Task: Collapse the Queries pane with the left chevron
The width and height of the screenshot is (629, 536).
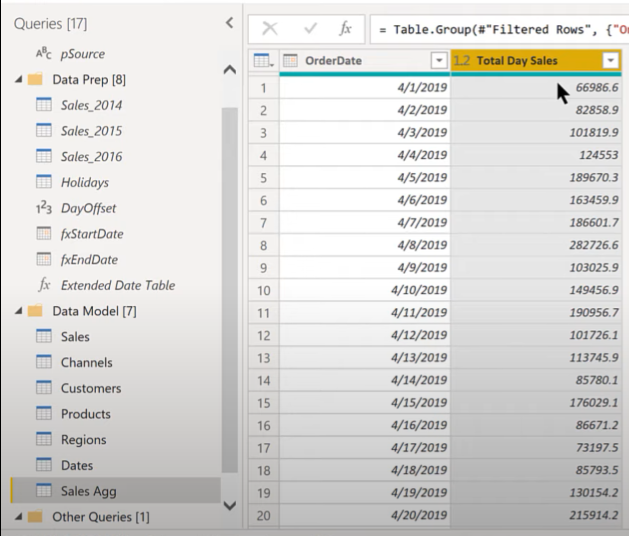Action: pyautogui.click(x=229, y=23)
